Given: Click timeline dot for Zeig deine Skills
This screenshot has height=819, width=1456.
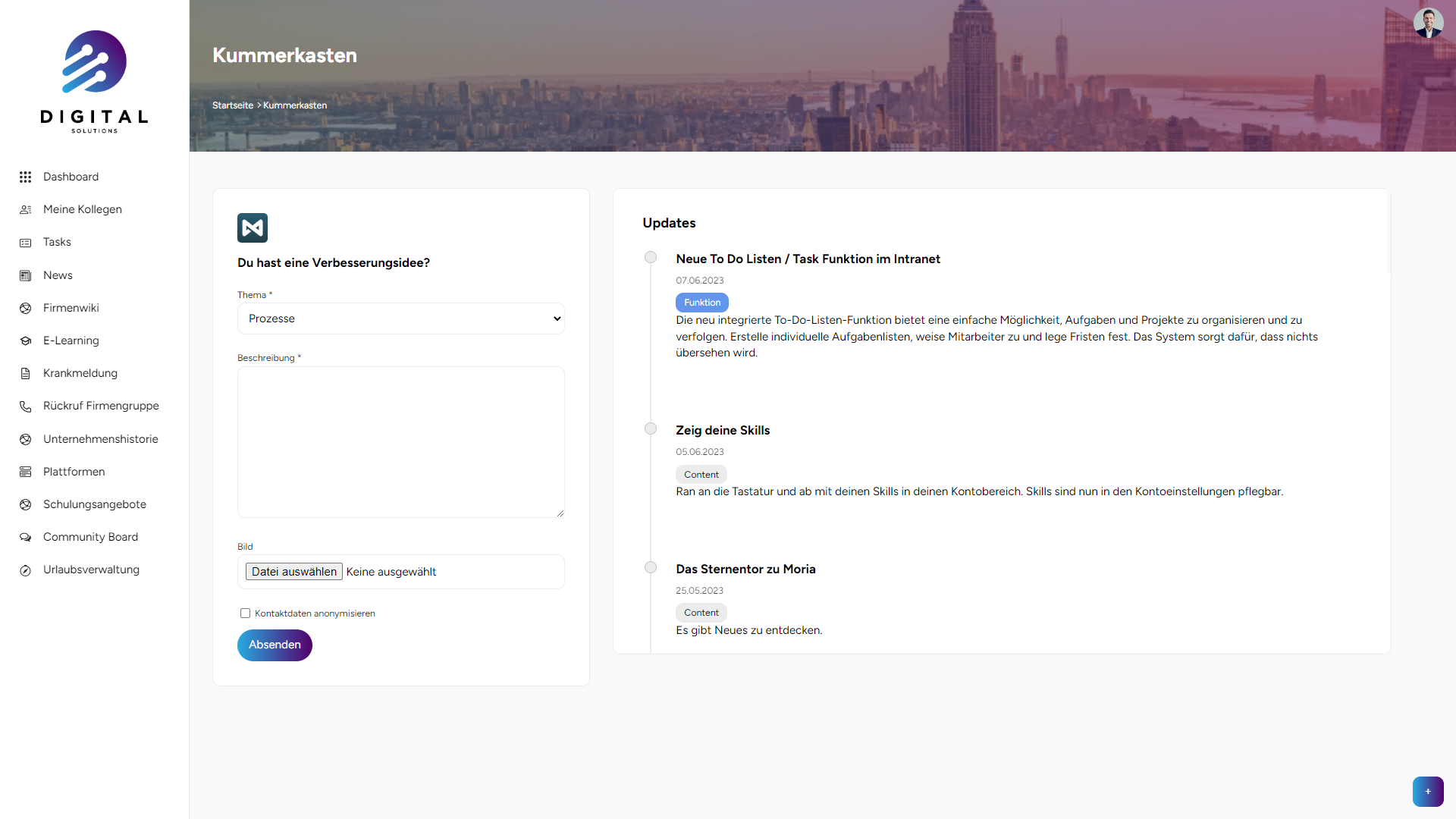Looking at the screenshot, I should [x=651, y=428].
